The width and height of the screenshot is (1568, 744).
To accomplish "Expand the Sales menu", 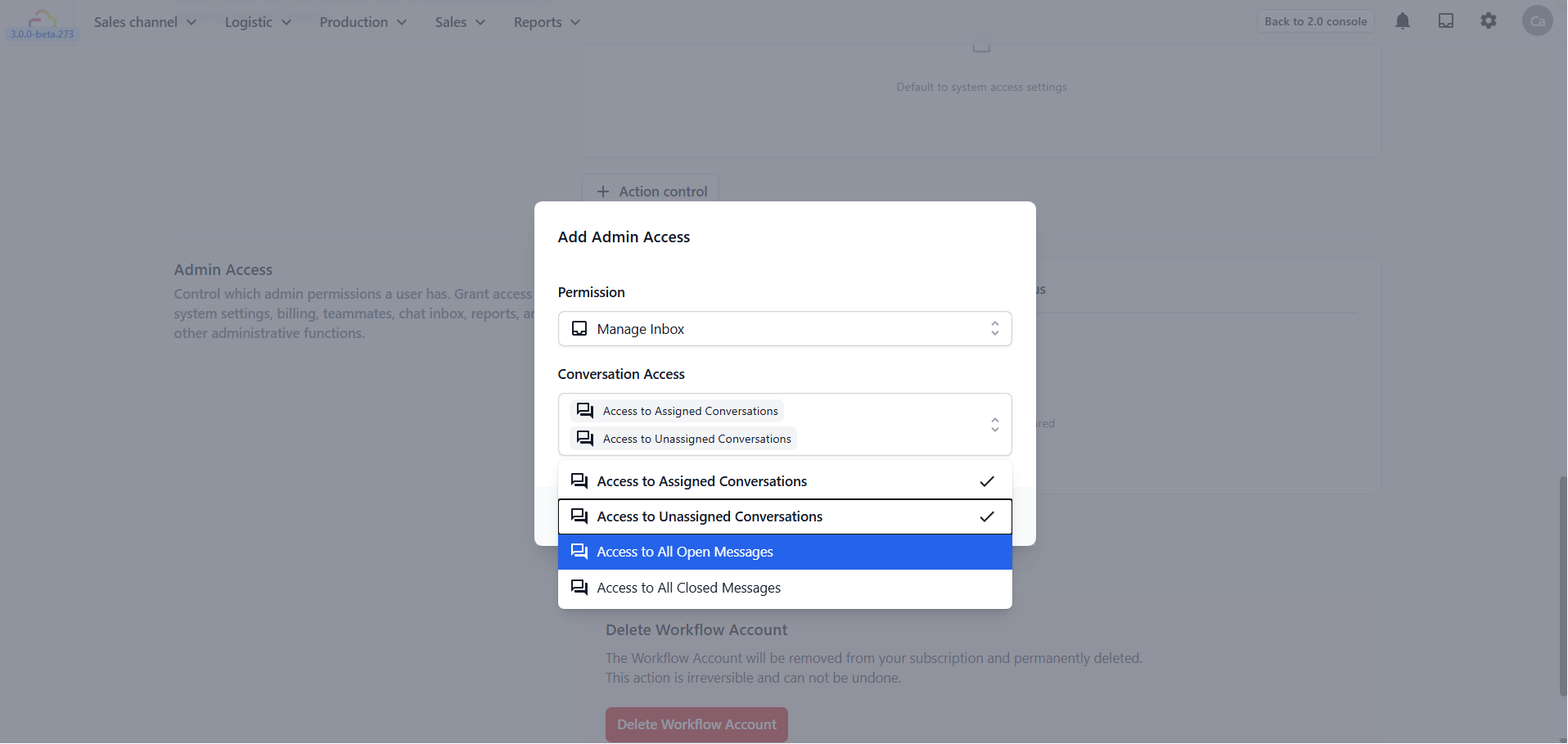I will (x=460, y=22).
